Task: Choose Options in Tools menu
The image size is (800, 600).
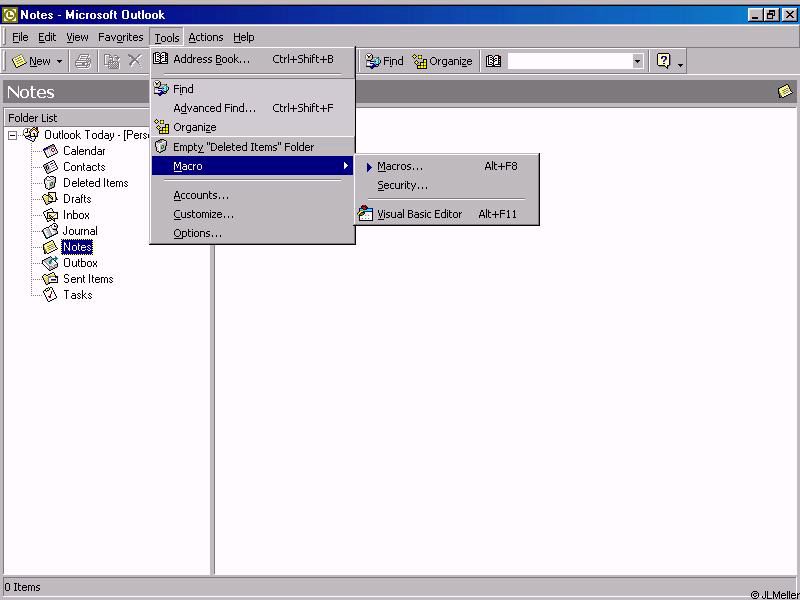Action: 253,233
